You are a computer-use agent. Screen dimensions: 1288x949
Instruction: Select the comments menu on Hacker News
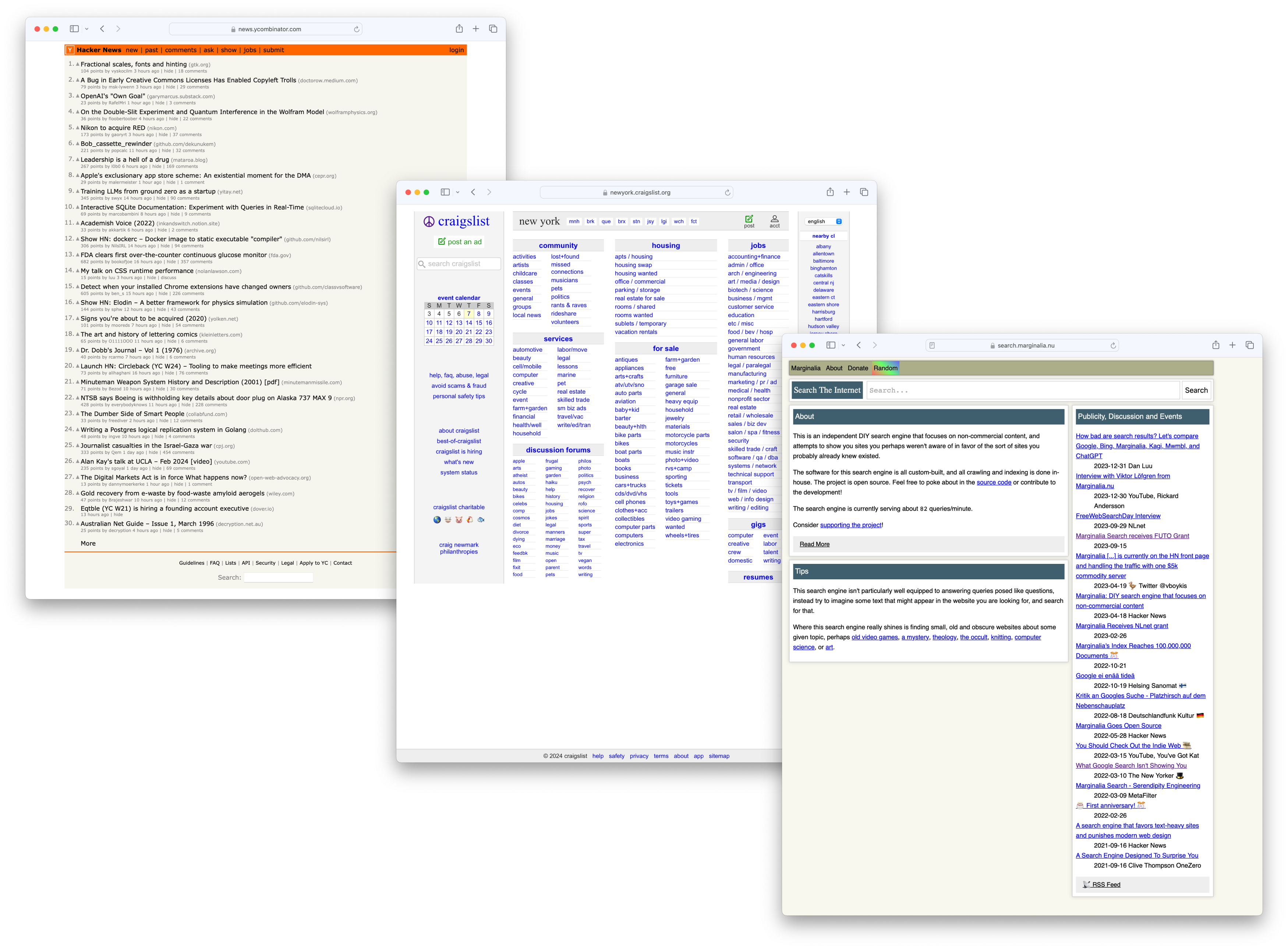pos(180,50)
